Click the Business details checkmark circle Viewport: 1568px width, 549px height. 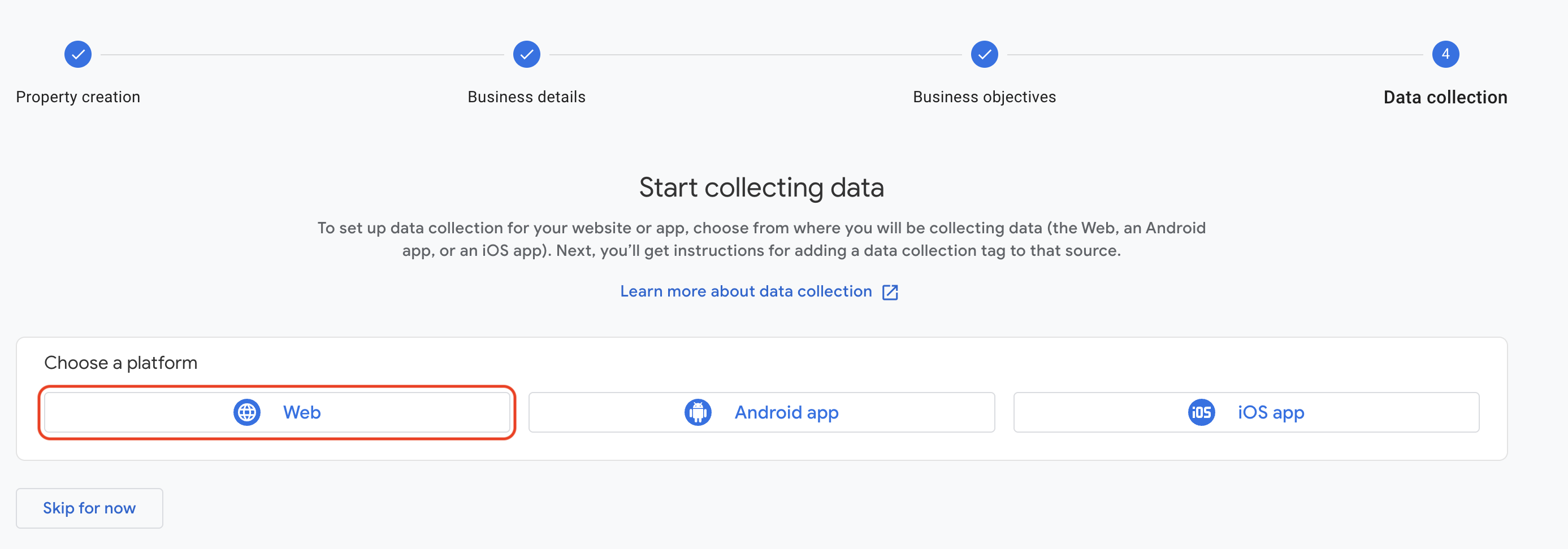click(526, 54)
